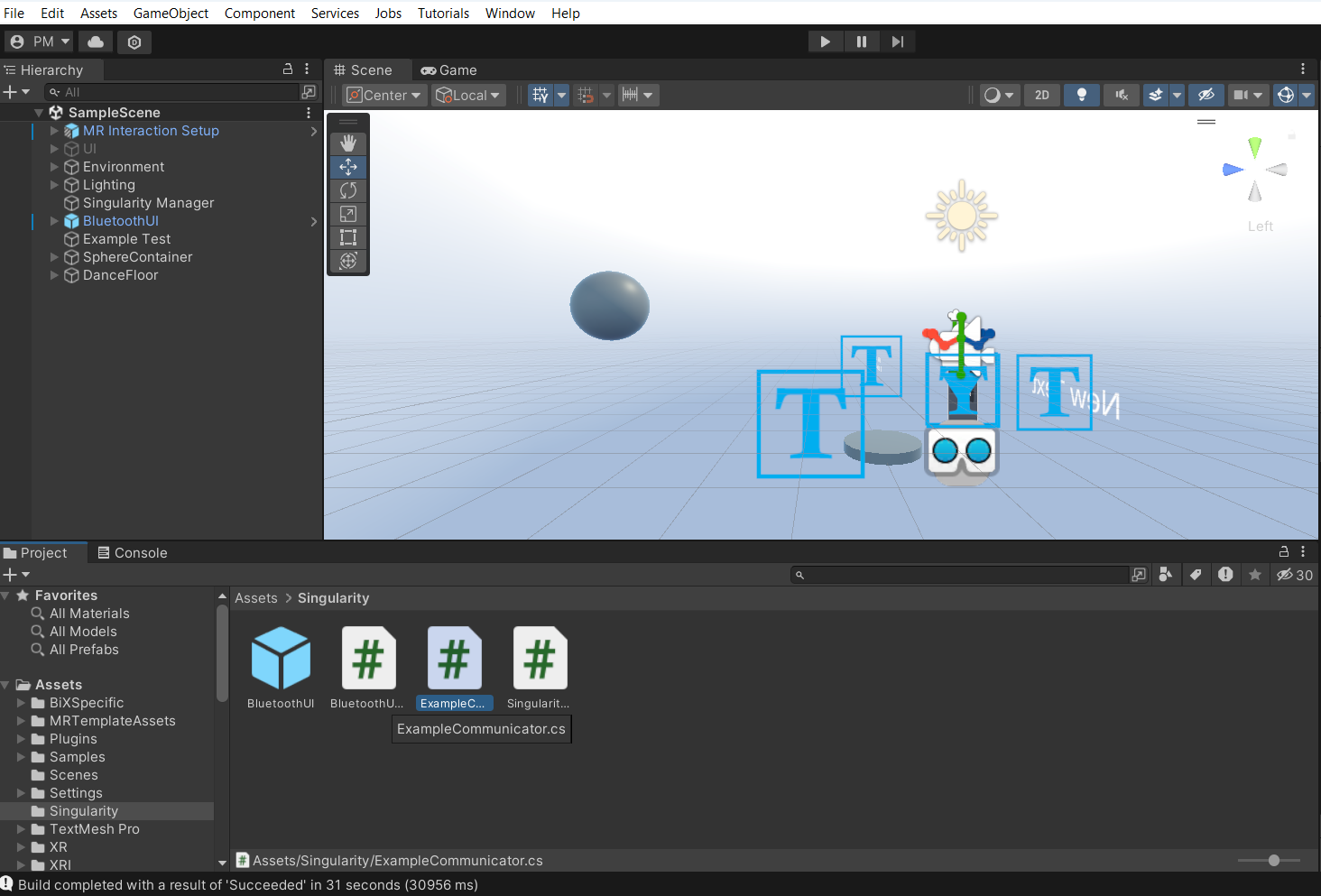Screen dimensions: 1321x896
Task: Open Scene view kebab menu
Action: pyautogui.click(x=1303, y=69)
